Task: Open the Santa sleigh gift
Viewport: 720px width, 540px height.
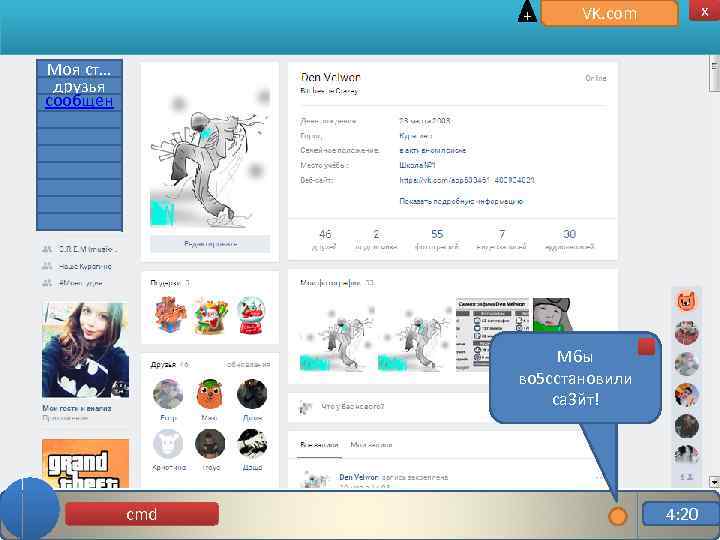Action: [210, 315]
